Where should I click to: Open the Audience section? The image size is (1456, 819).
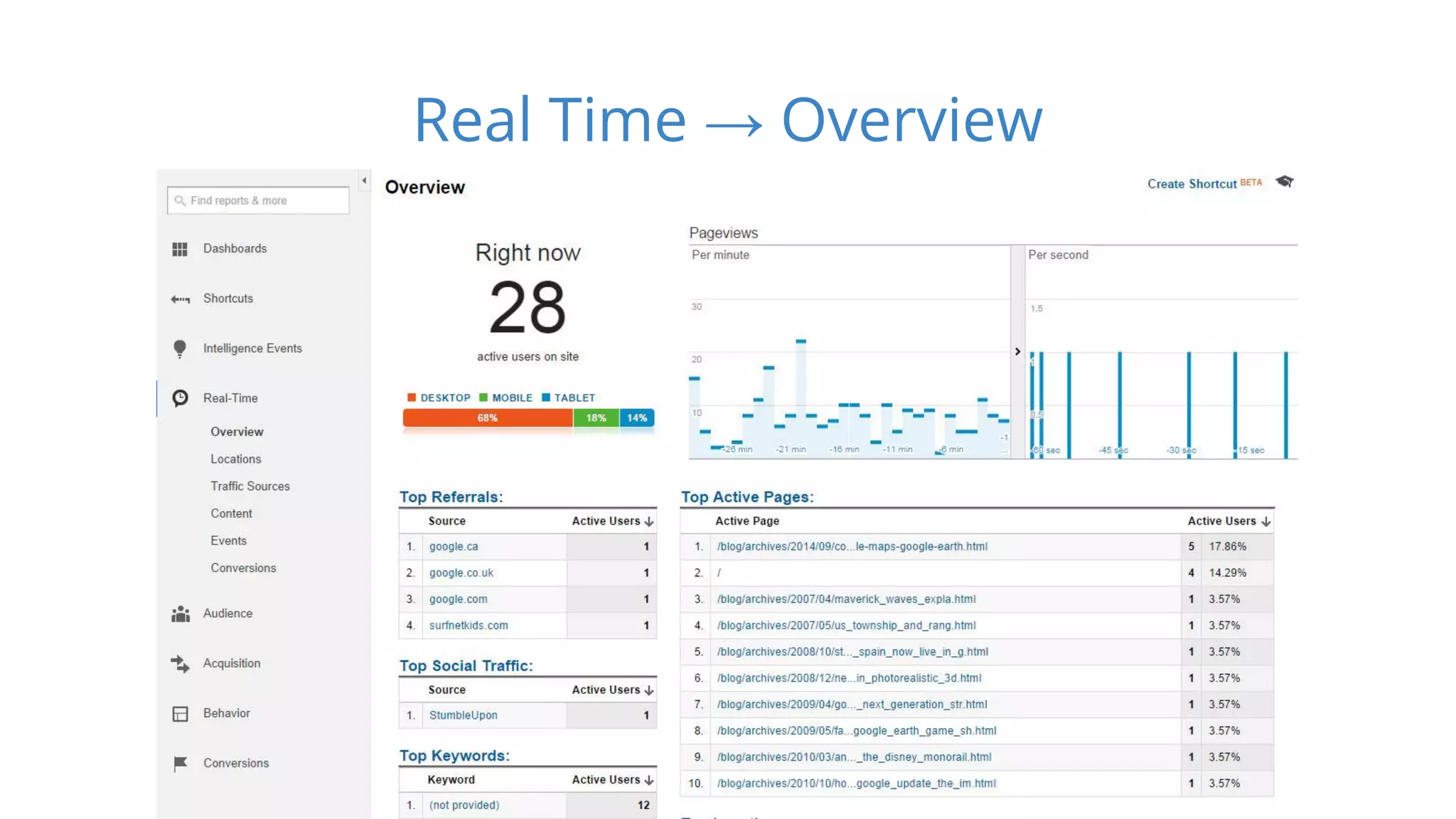[227, 613]
